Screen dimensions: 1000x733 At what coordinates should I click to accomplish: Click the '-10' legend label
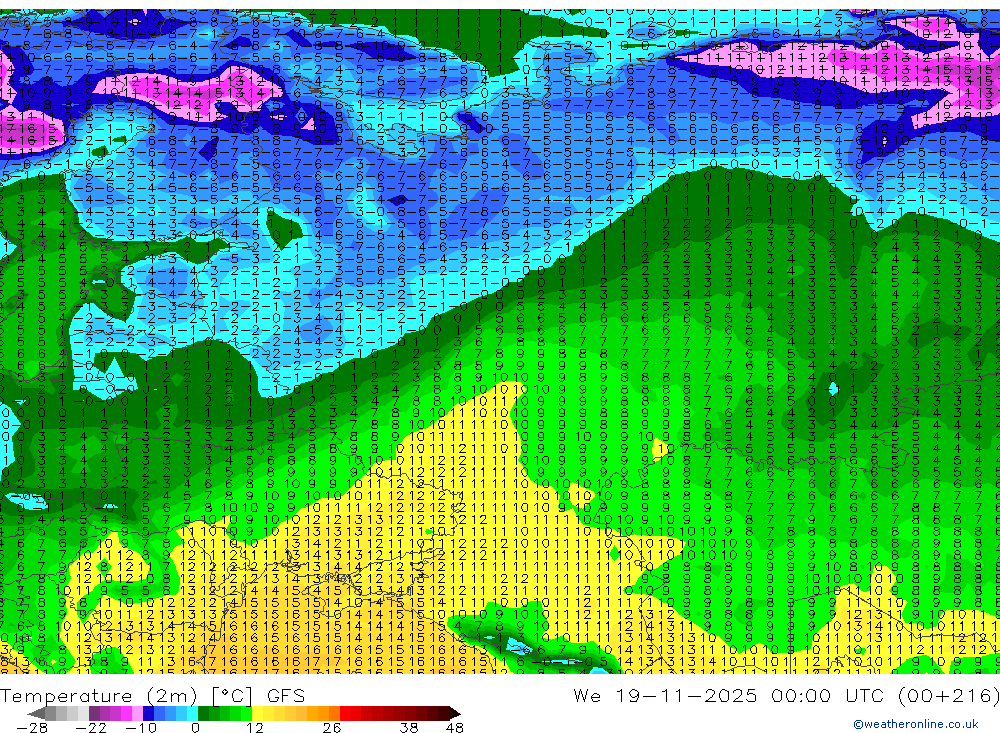[141, 728]
